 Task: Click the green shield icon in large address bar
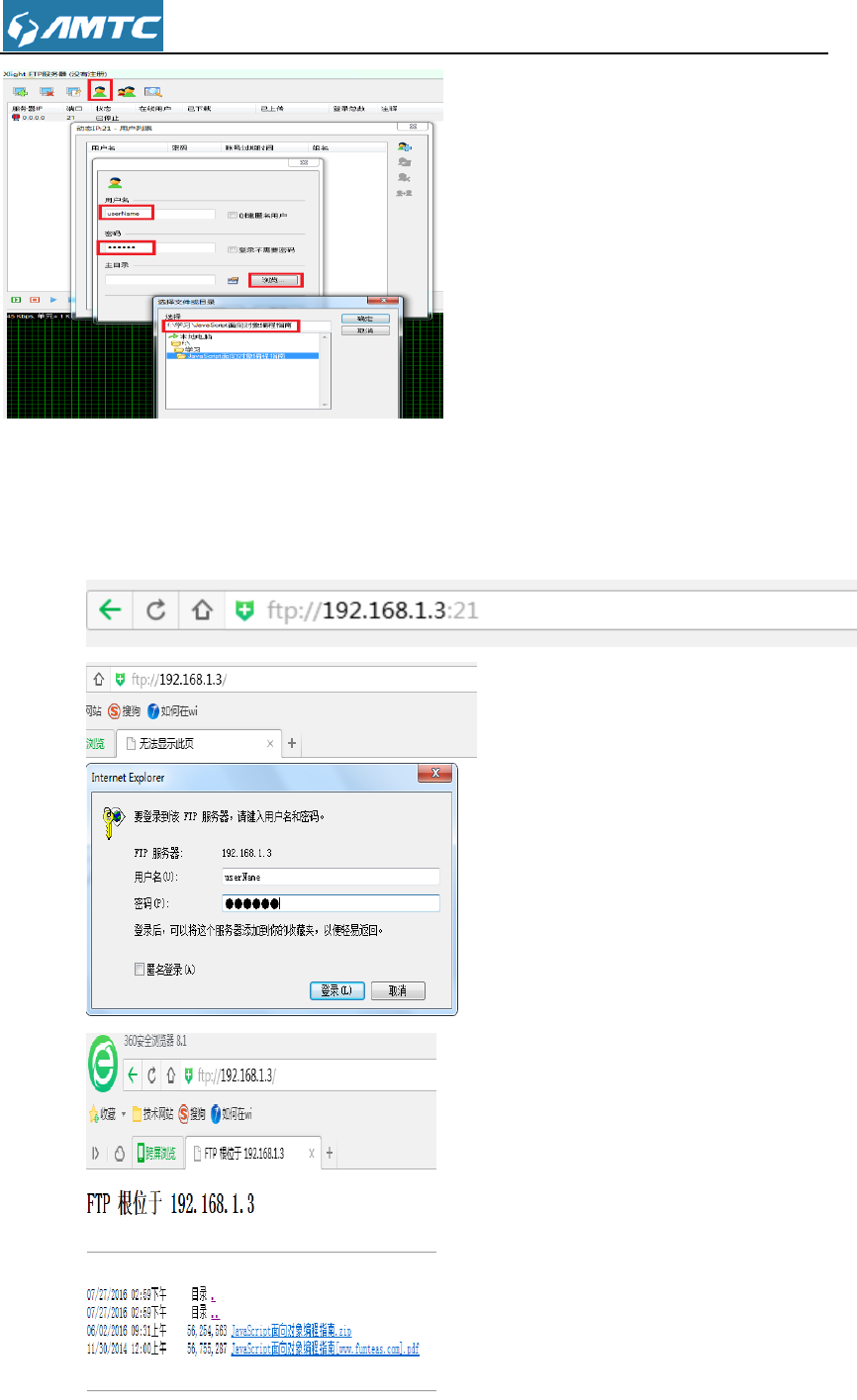[x=245, y=609]
